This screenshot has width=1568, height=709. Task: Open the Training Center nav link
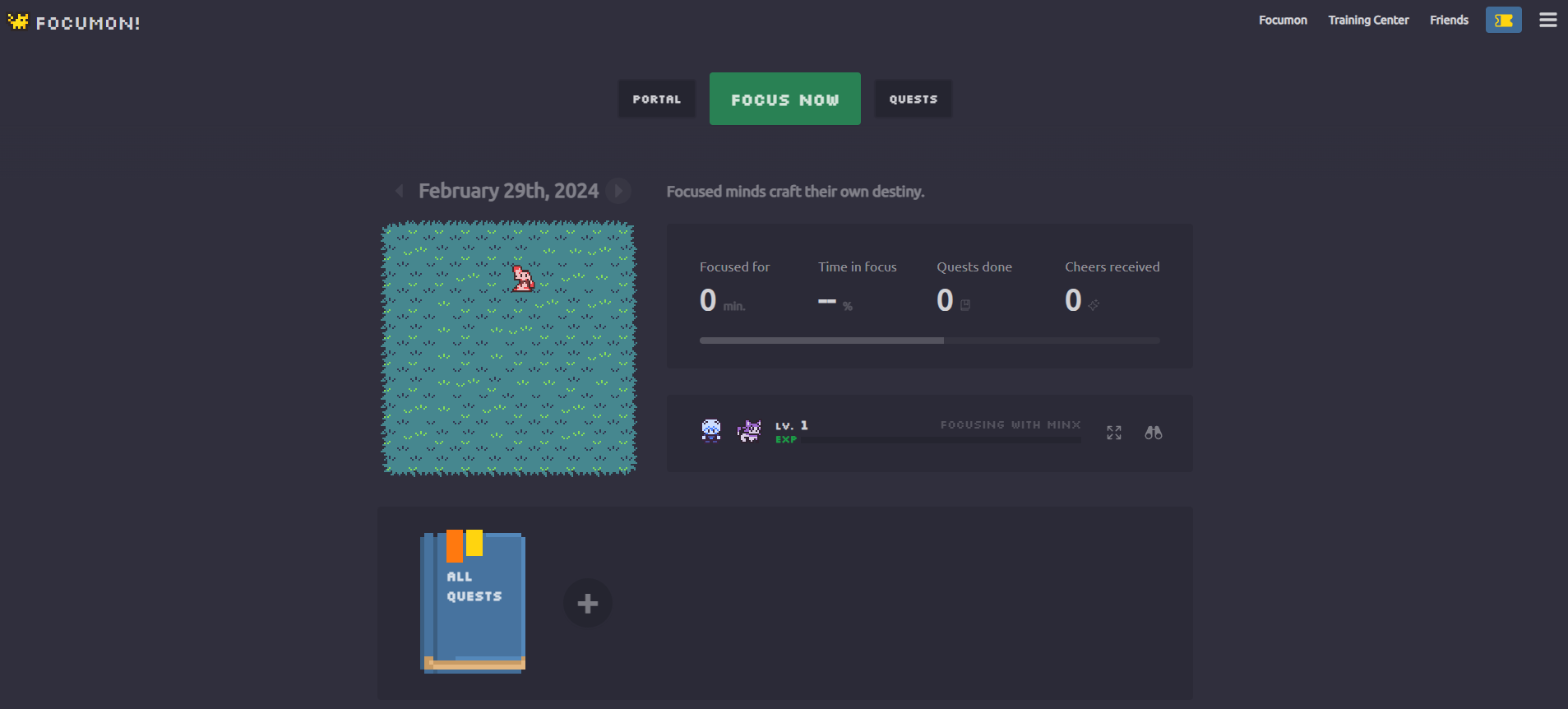coord(1368,21)
